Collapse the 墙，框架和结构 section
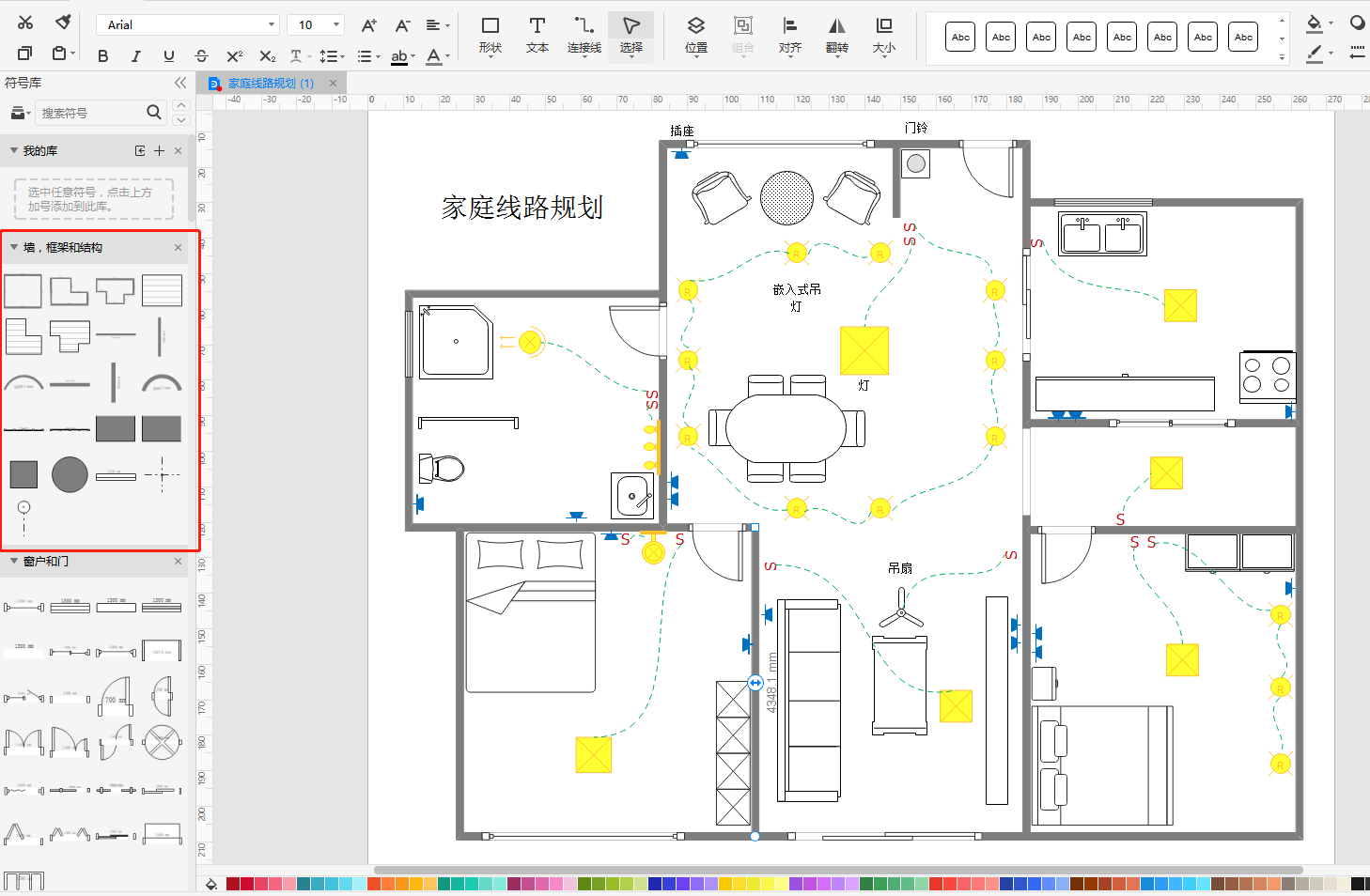 tap(14, 247)
